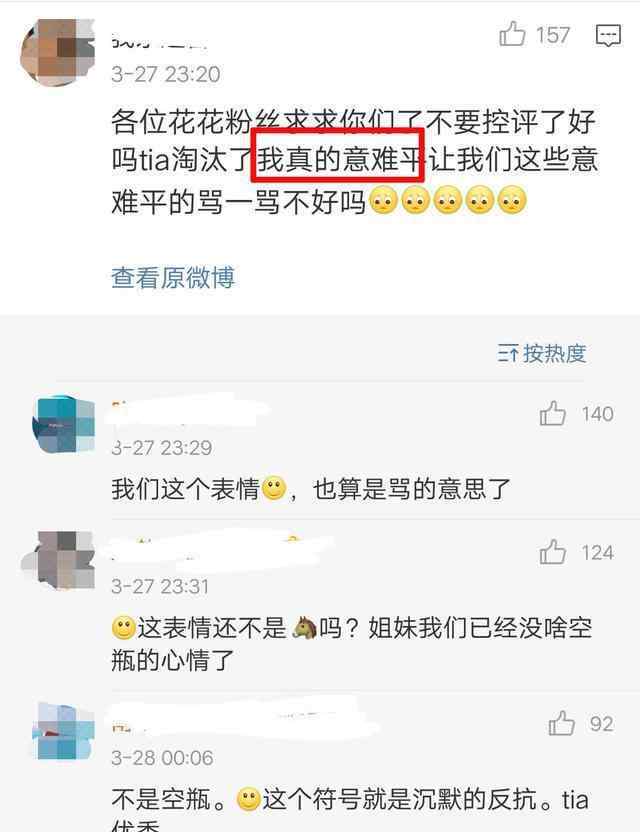Viewport: 640px width, 832px height.
Task: Tap the 3-27 23:20 timestamp of the main comment
Action: (x=166, y=74)
